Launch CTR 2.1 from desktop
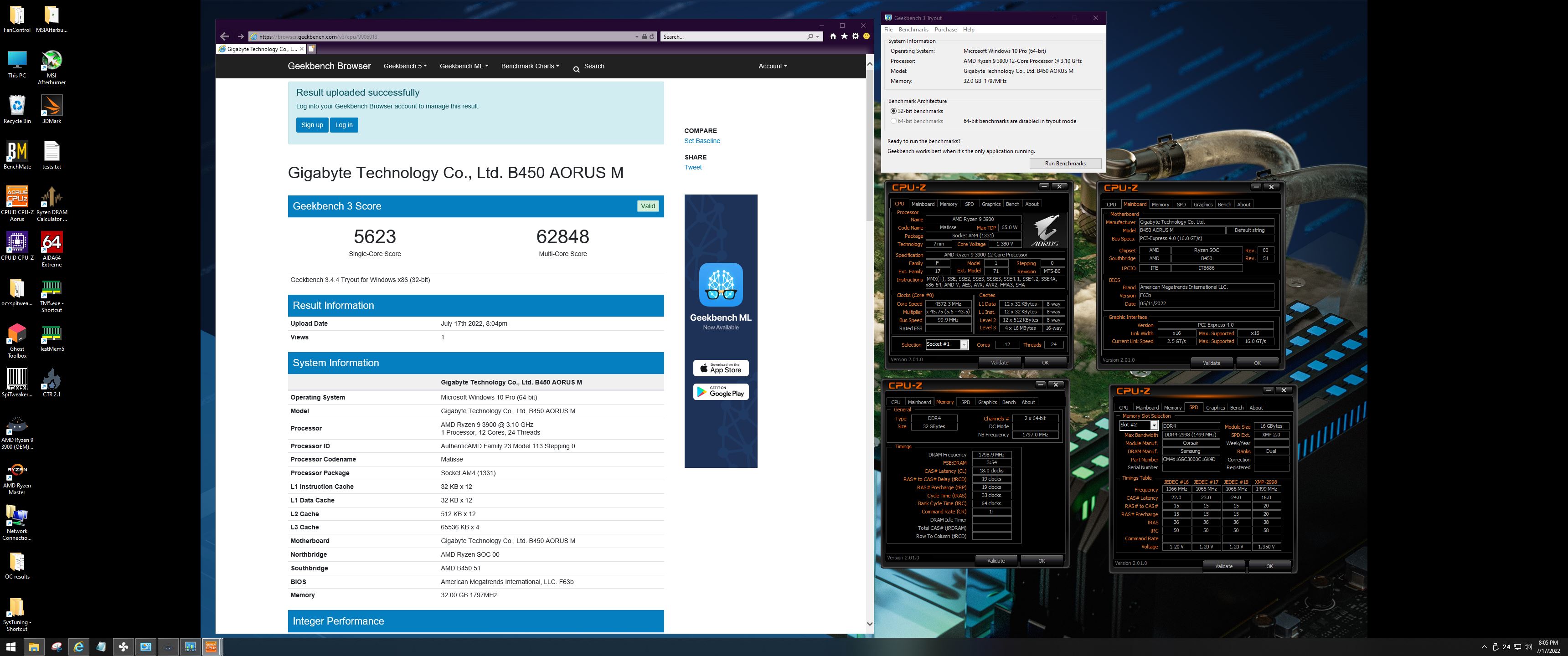The height and width of the screenshot is (656, 1568). 52,383
